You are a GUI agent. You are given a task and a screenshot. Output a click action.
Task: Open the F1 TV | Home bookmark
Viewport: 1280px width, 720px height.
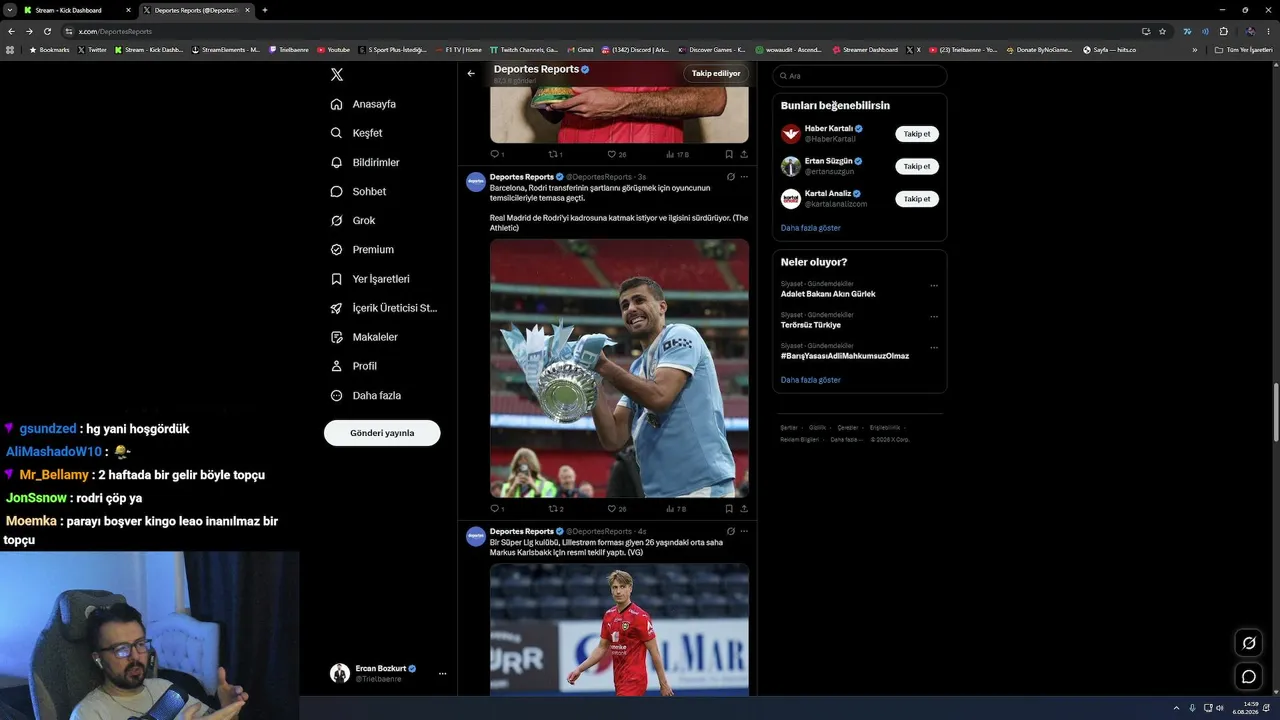pyautogui.click(x=458, y=49)
